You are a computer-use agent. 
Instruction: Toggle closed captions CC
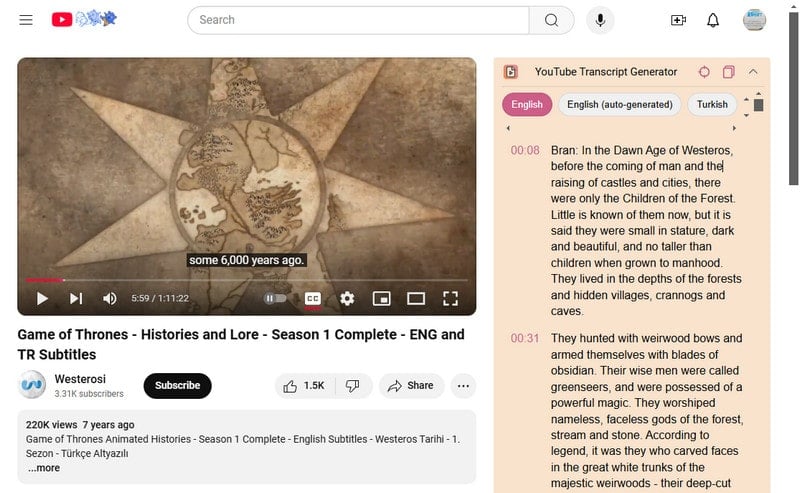point(313,299)
